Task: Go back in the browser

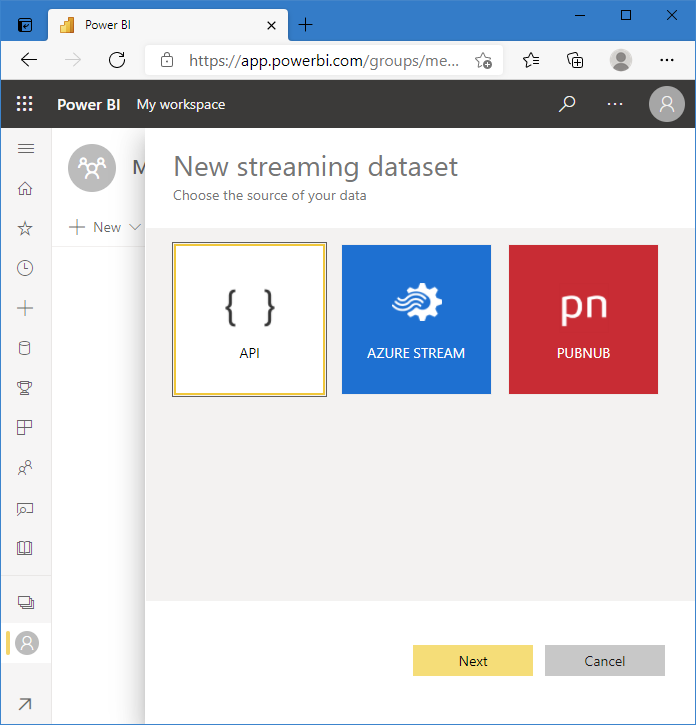Action: [29, 60]
